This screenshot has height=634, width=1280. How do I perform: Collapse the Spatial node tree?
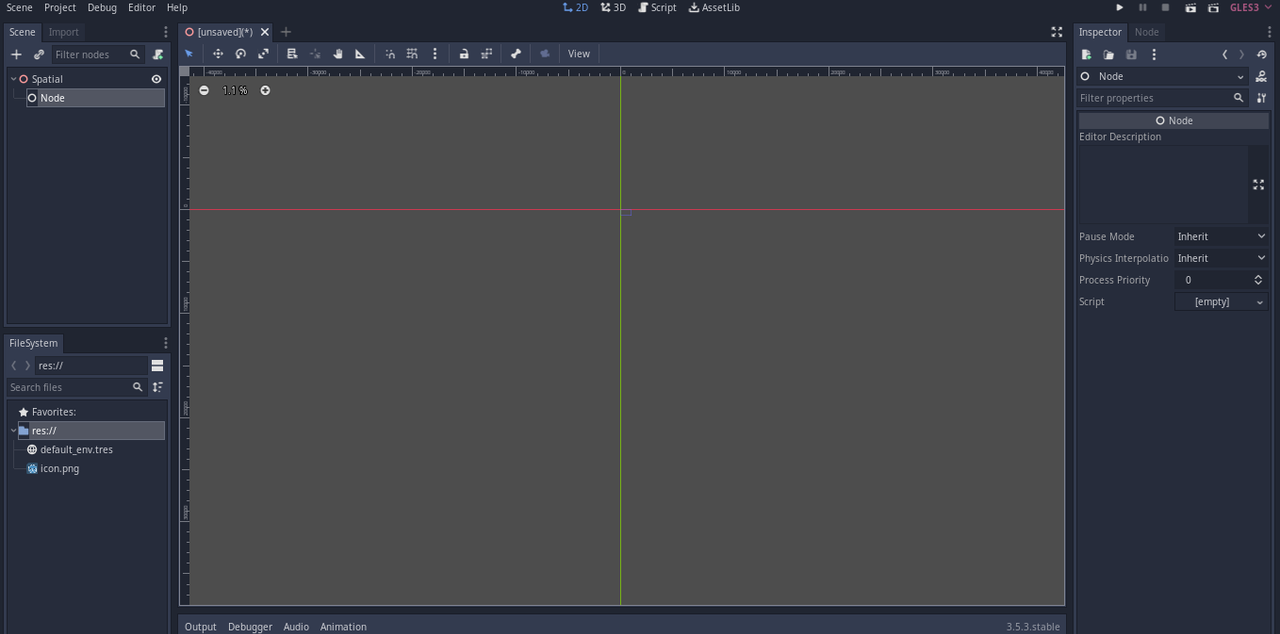click(13, 79)
